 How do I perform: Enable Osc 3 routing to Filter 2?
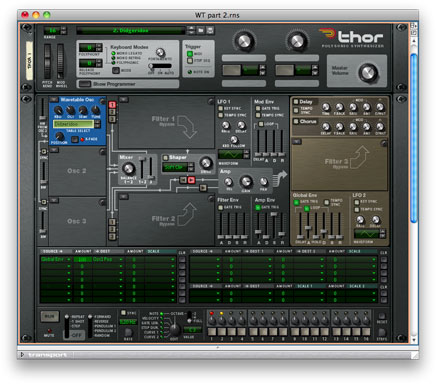coord(112,236)
